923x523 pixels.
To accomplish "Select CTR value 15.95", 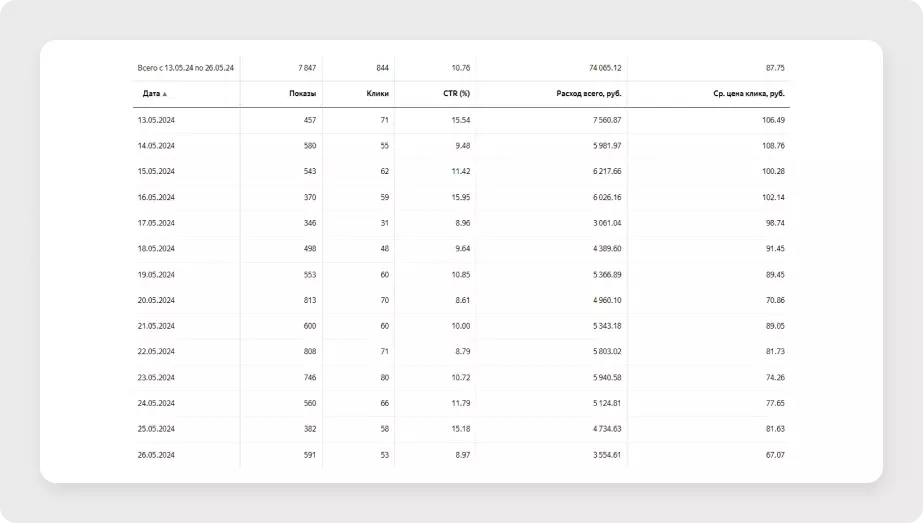I will (461, 197).
